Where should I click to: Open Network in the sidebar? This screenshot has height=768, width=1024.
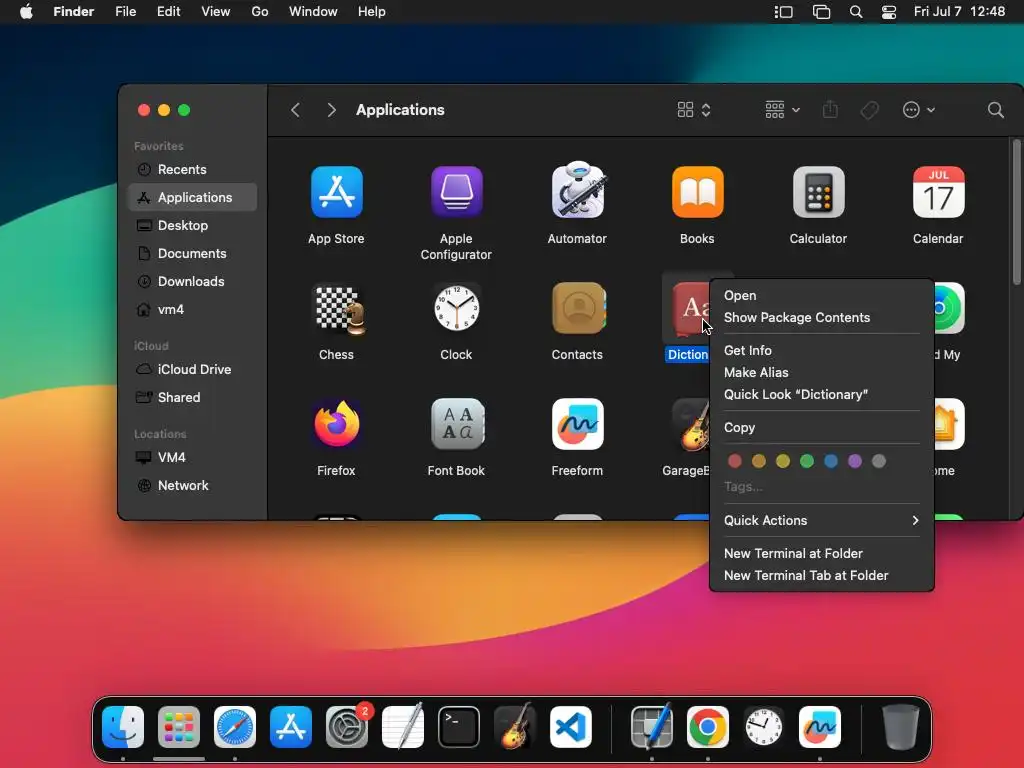193,485
